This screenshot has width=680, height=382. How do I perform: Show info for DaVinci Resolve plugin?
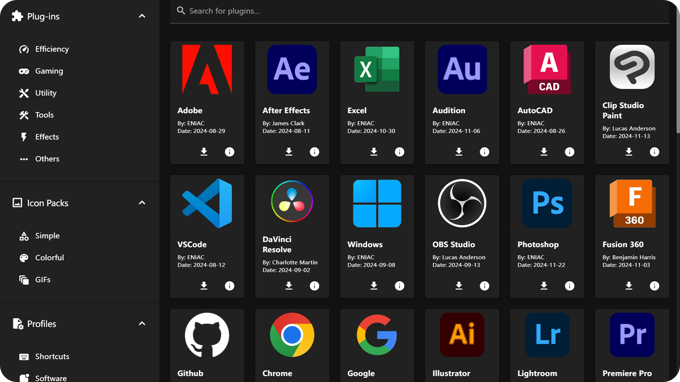pos(314,286)
